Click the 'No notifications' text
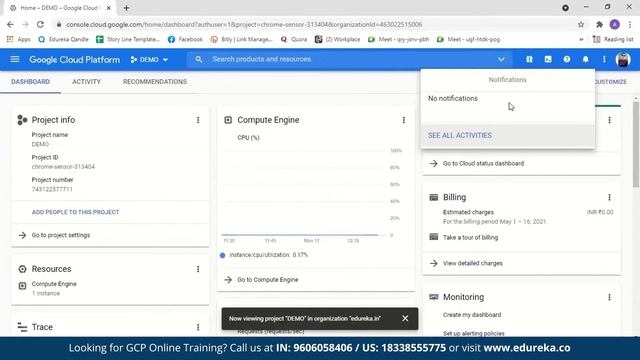 (453, 98)
